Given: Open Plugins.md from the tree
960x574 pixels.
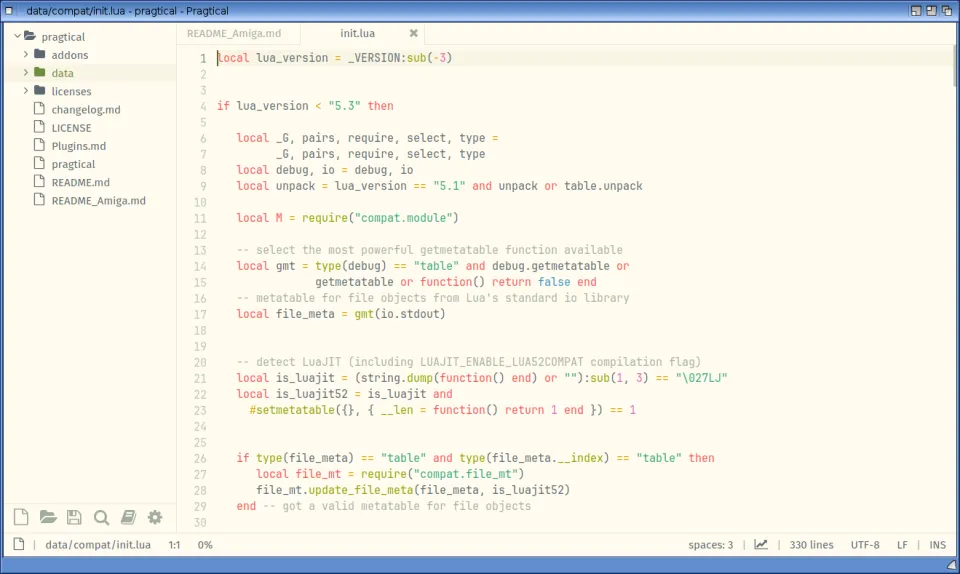Looking at the screenshot, I should [x=78, y=146].
